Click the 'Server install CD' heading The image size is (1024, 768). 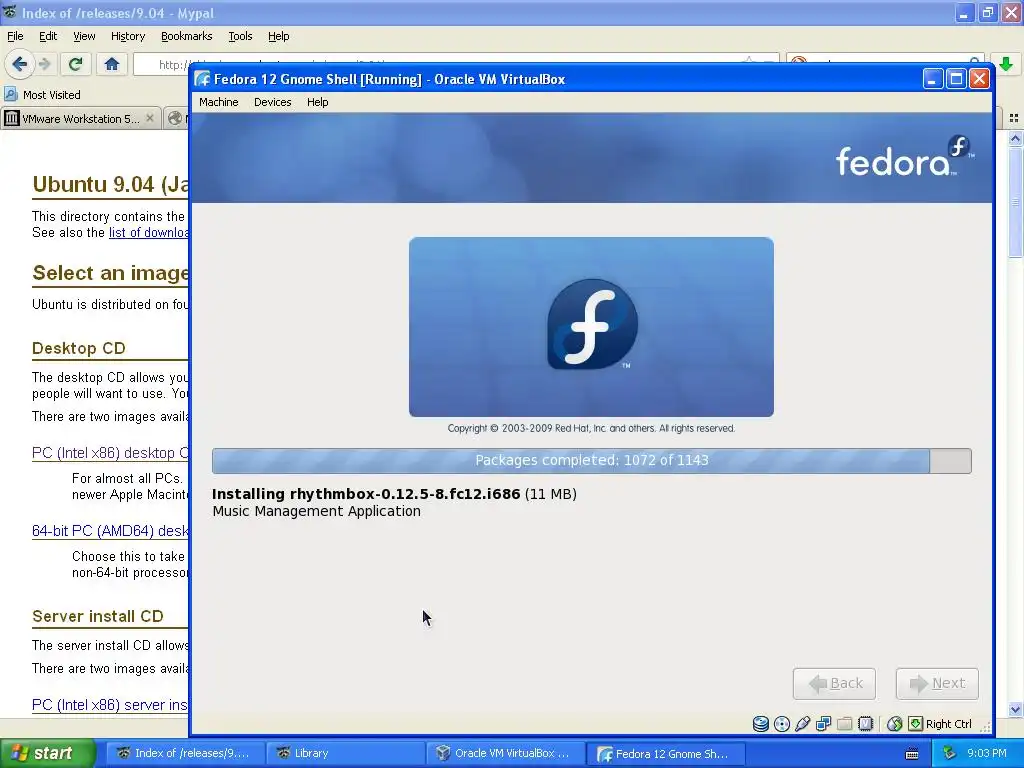click(98, 616)
